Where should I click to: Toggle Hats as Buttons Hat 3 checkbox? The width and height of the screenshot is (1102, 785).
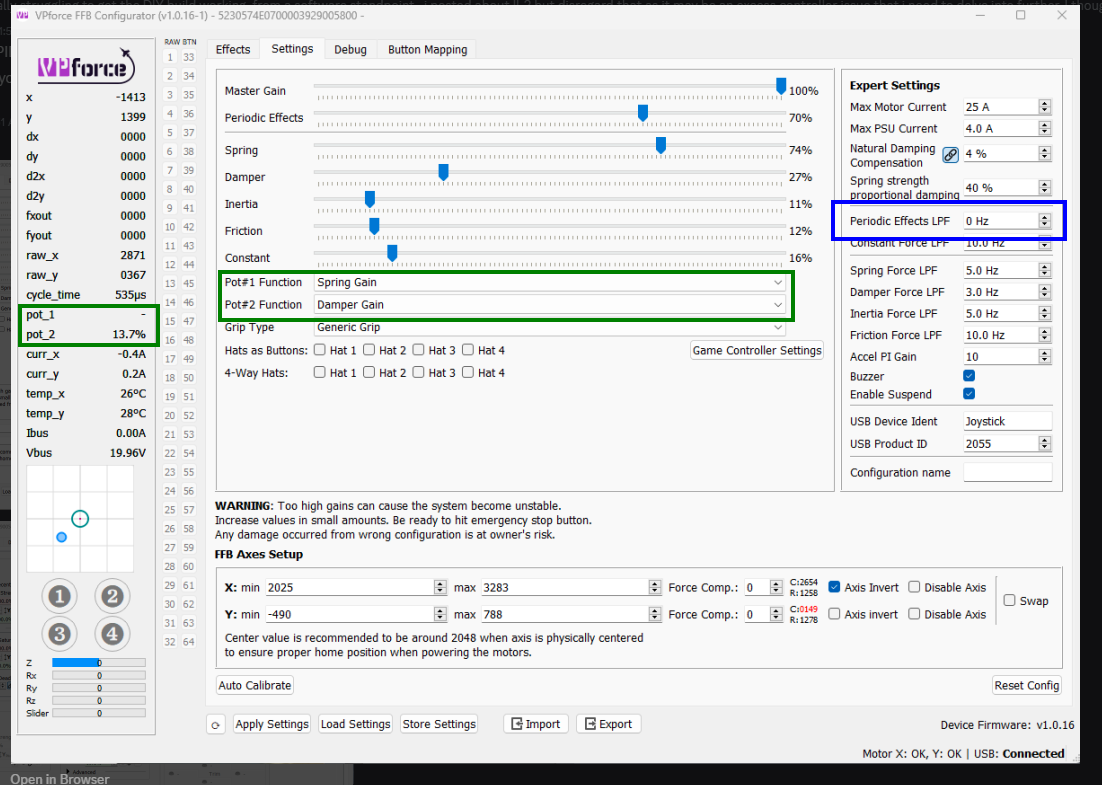coord(419,349)
